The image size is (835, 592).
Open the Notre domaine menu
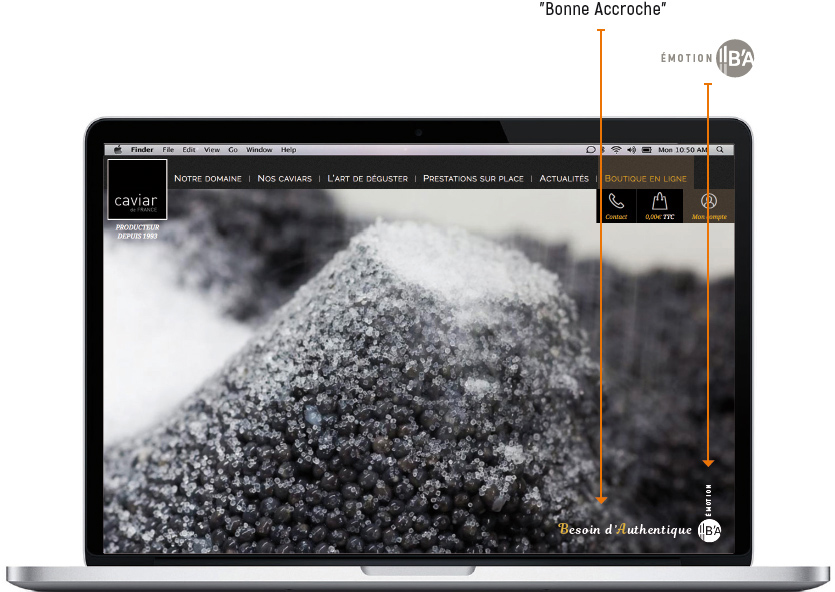click(x=208, y=179)
